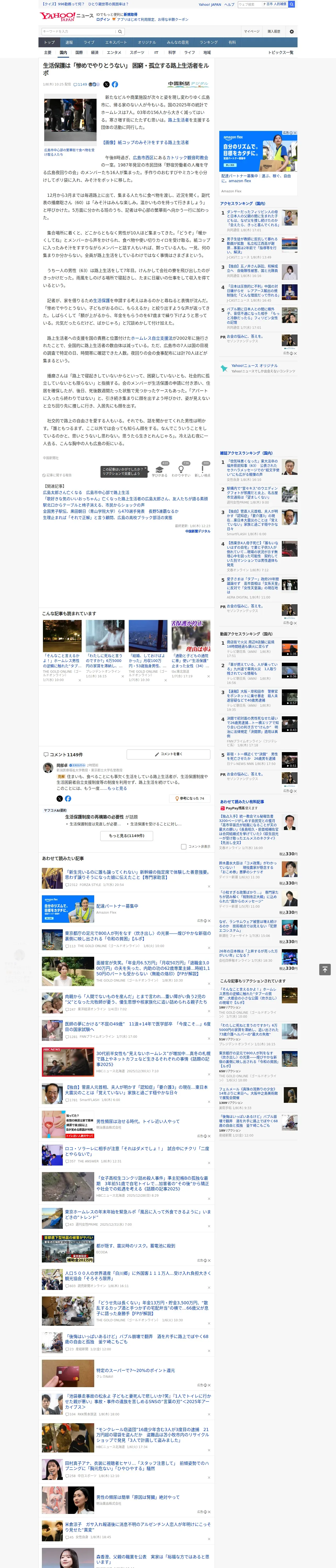Share the article on X

point(106,85)
